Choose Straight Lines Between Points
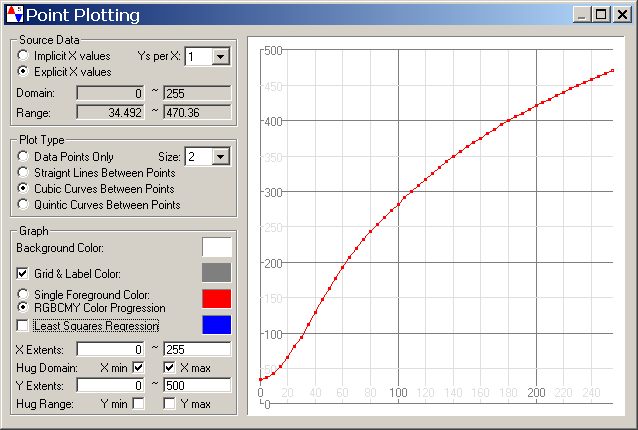This screenshot has width=638, height=430. tap(24, 173)
